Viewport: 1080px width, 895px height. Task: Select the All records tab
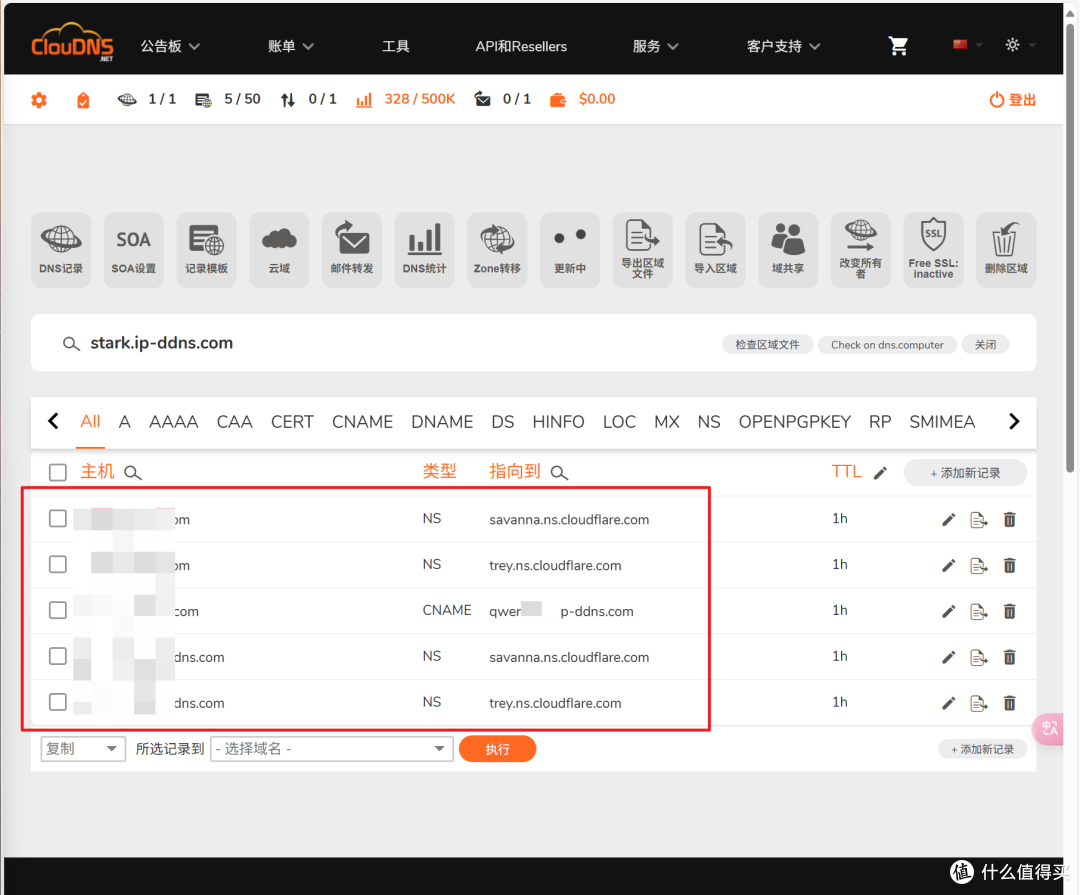coord(90,422)
